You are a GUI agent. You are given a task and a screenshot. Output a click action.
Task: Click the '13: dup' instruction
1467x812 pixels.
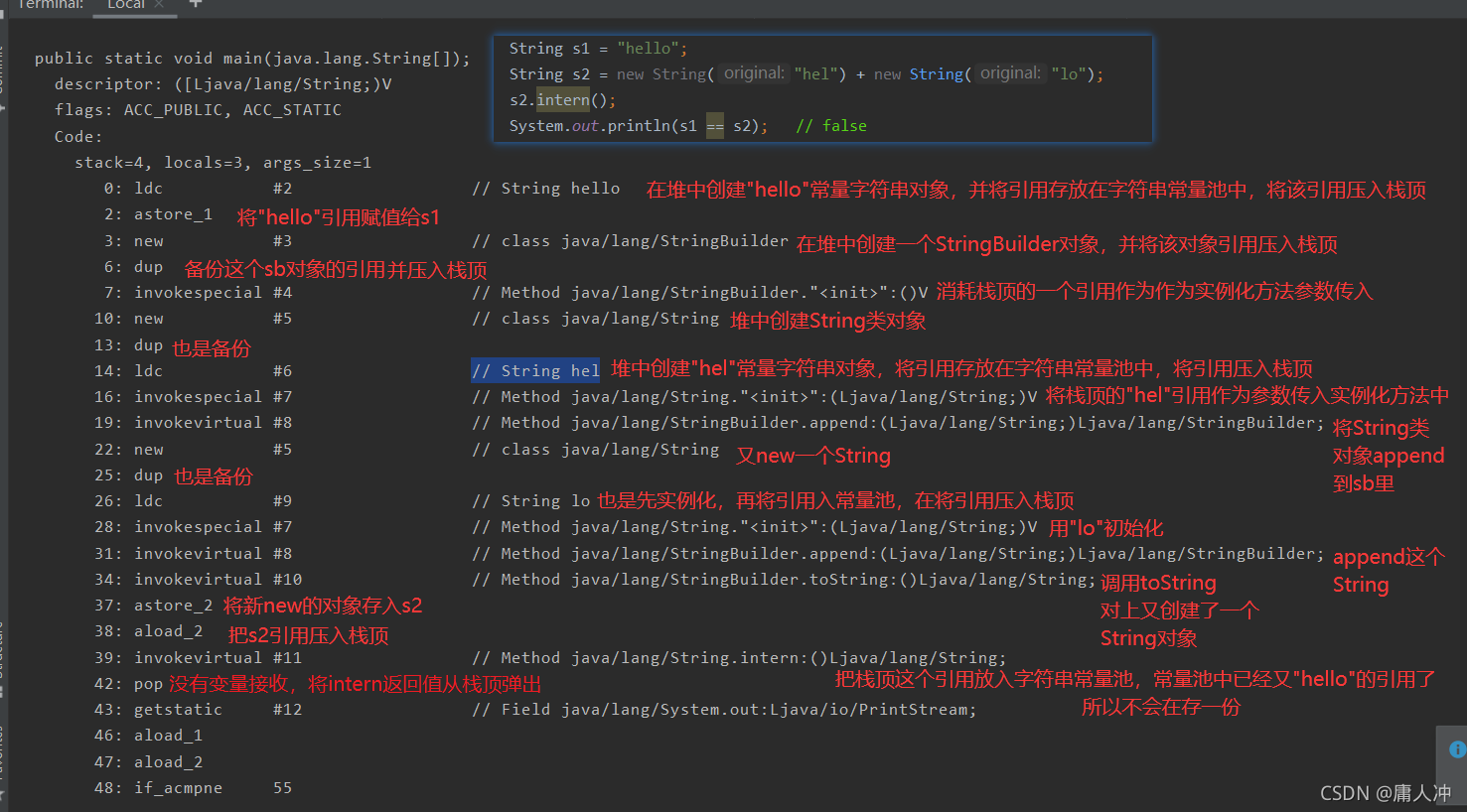[128, 345]
